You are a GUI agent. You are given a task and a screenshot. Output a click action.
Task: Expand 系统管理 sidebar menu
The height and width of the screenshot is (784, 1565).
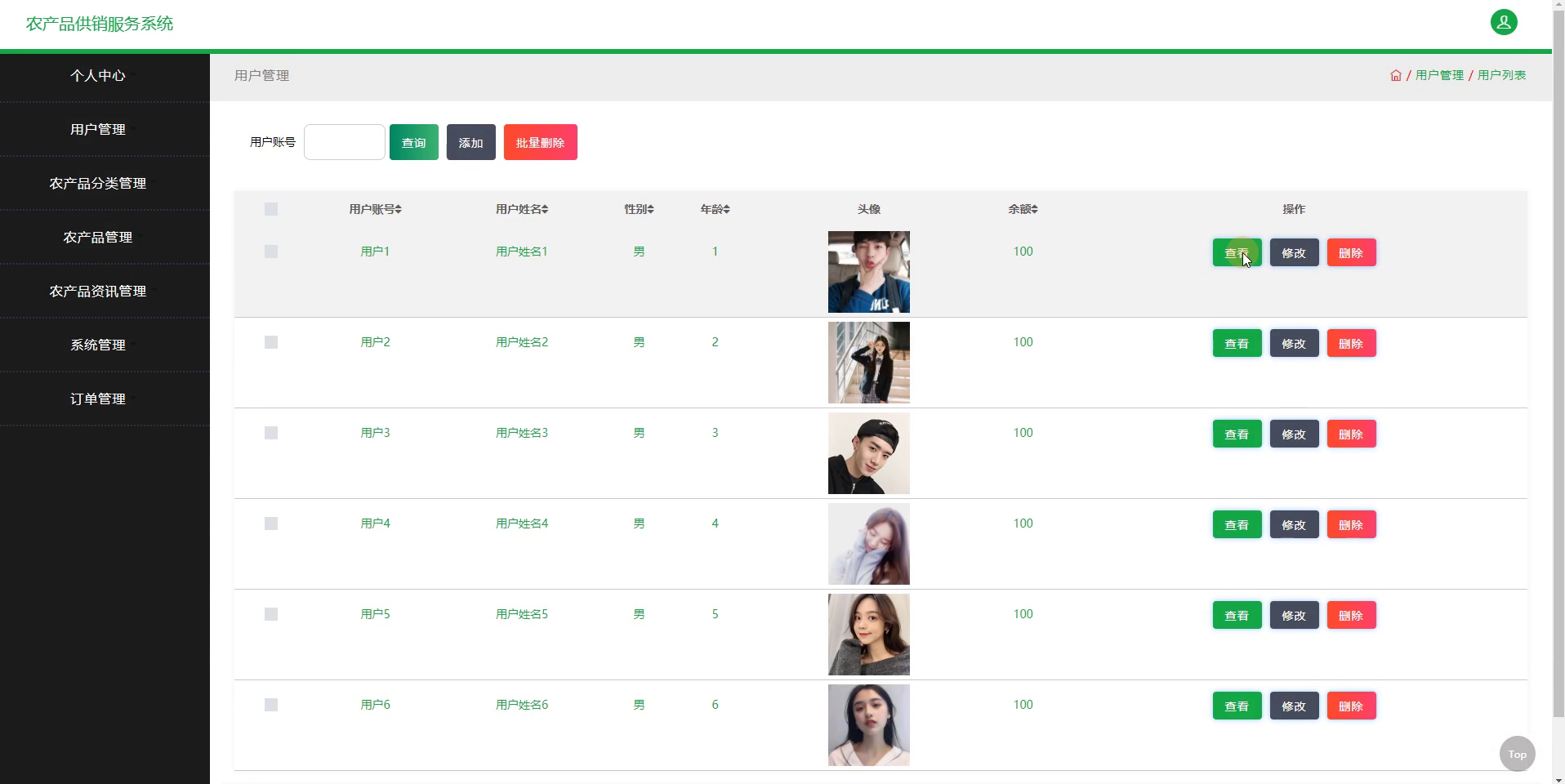pos(105,345)
